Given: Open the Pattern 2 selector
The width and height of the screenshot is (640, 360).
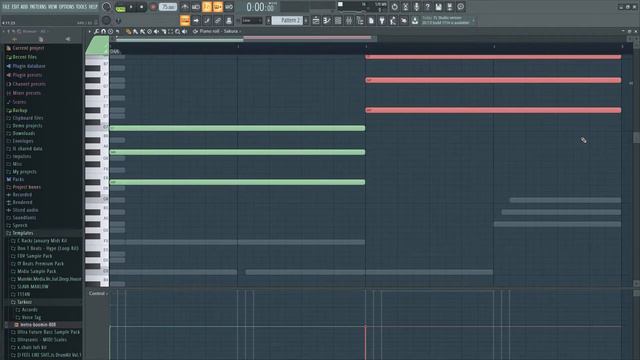Looking at the screenshot, I should [287, 20].
